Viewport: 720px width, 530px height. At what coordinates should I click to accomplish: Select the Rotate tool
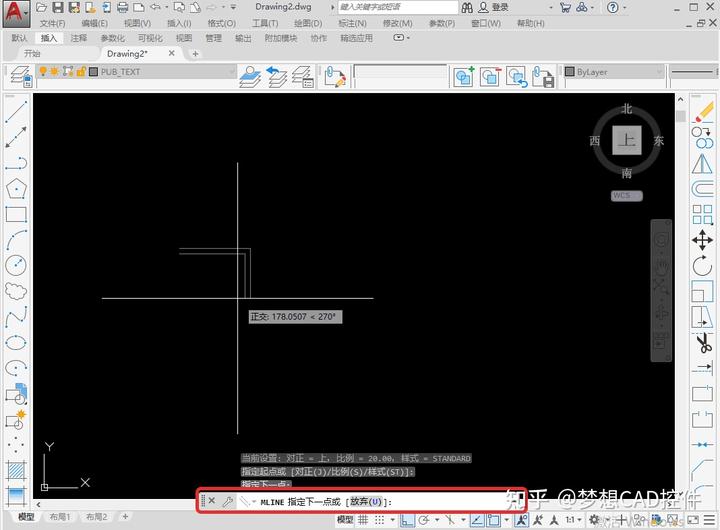[x=702, y=266]
